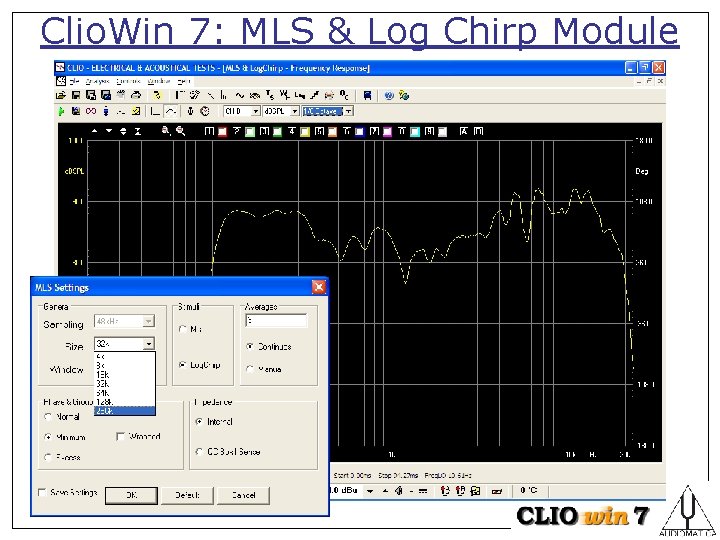The width and height of the screenshot is (720, 540).
Task: Click the red overlay color swatch
Action: click(222, 132)
